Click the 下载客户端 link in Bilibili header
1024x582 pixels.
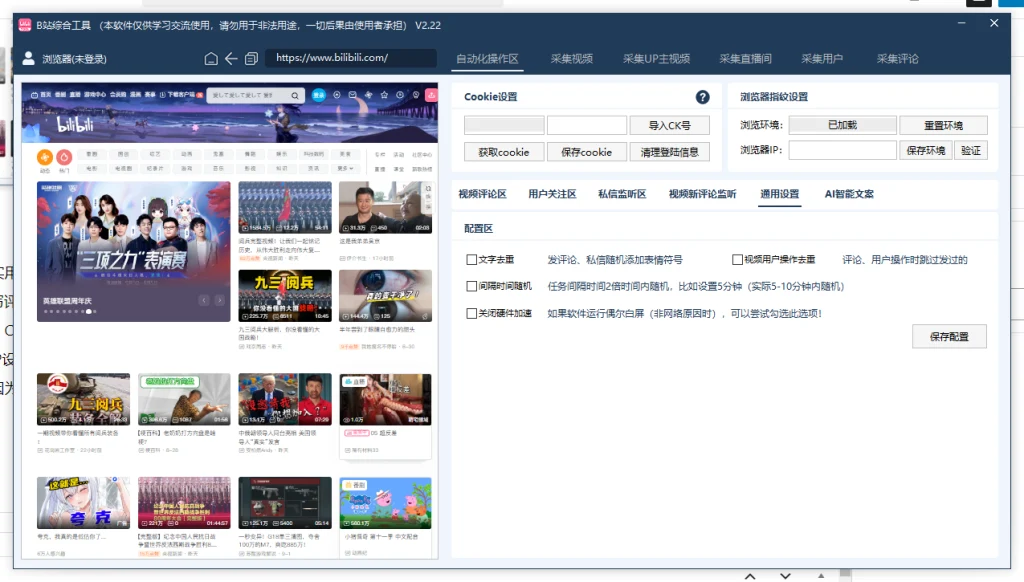coord(176,95)
